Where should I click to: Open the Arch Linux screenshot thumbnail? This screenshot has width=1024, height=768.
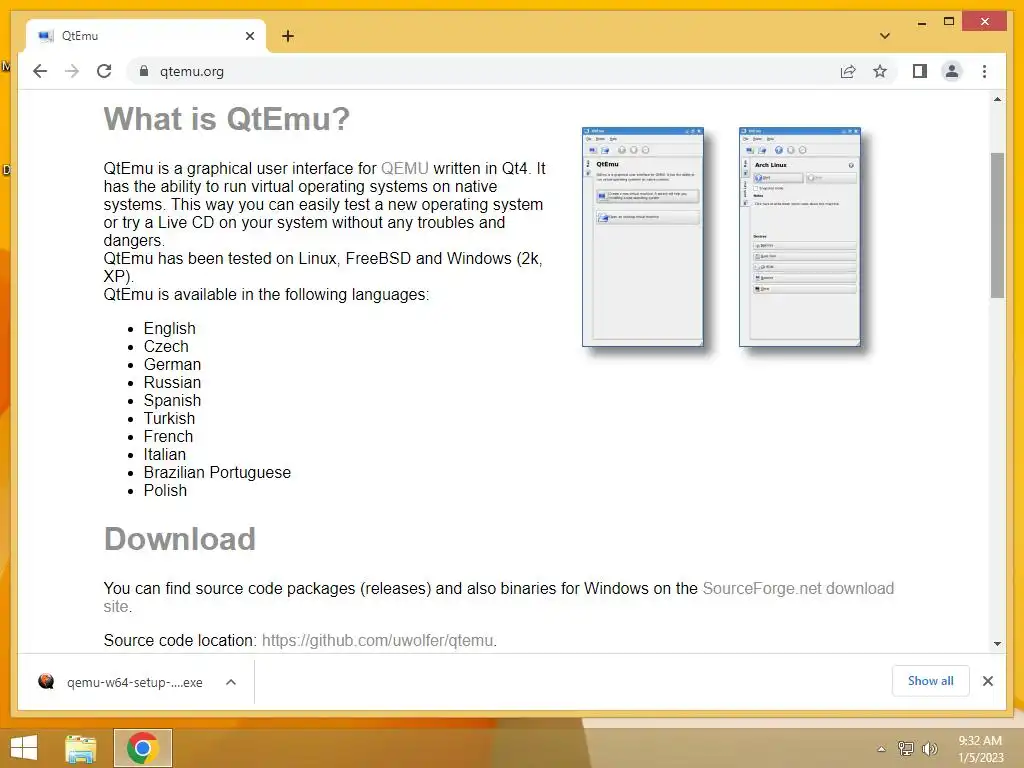click(800, 236)
